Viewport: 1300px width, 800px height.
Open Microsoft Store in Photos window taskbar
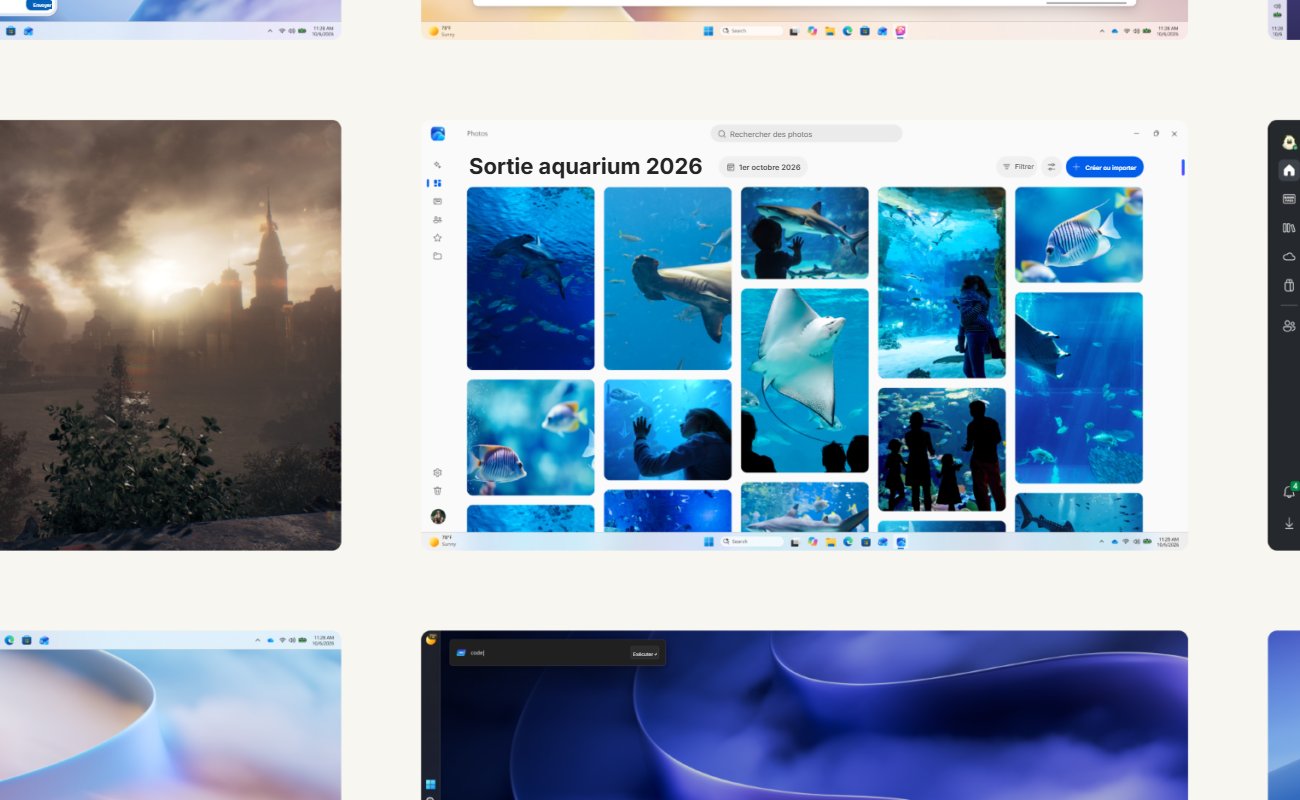tap(865, 541)
